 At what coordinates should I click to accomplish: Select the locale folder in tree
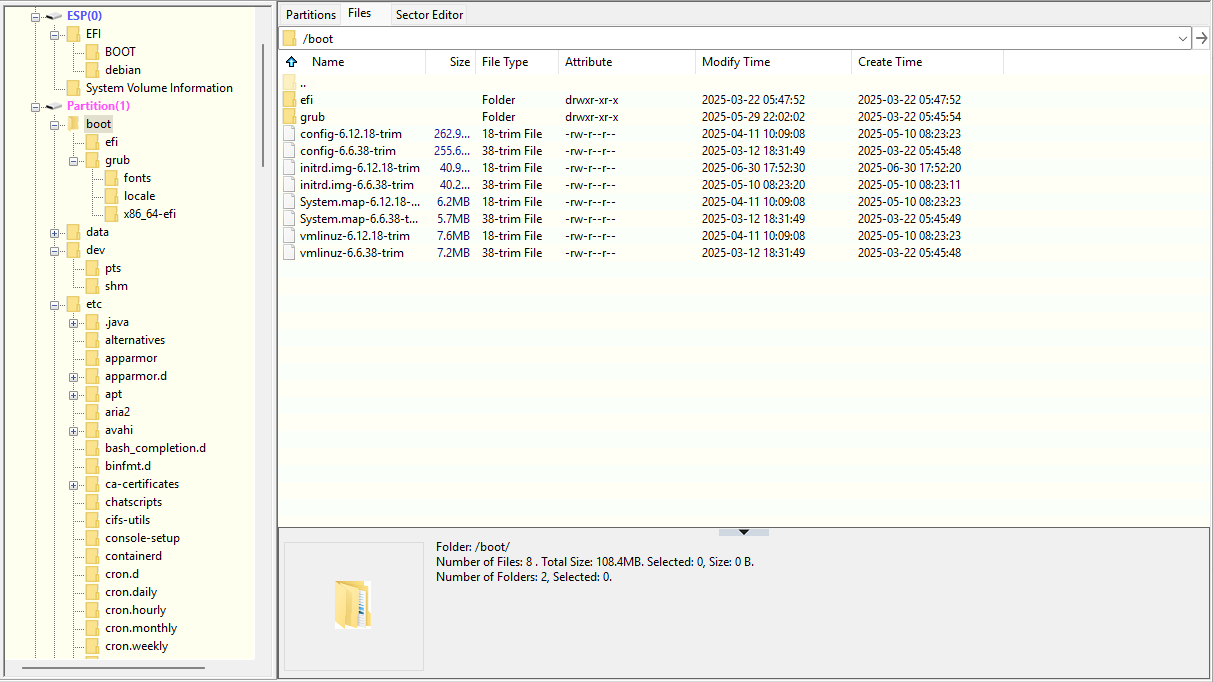click(x=139, y=196)
